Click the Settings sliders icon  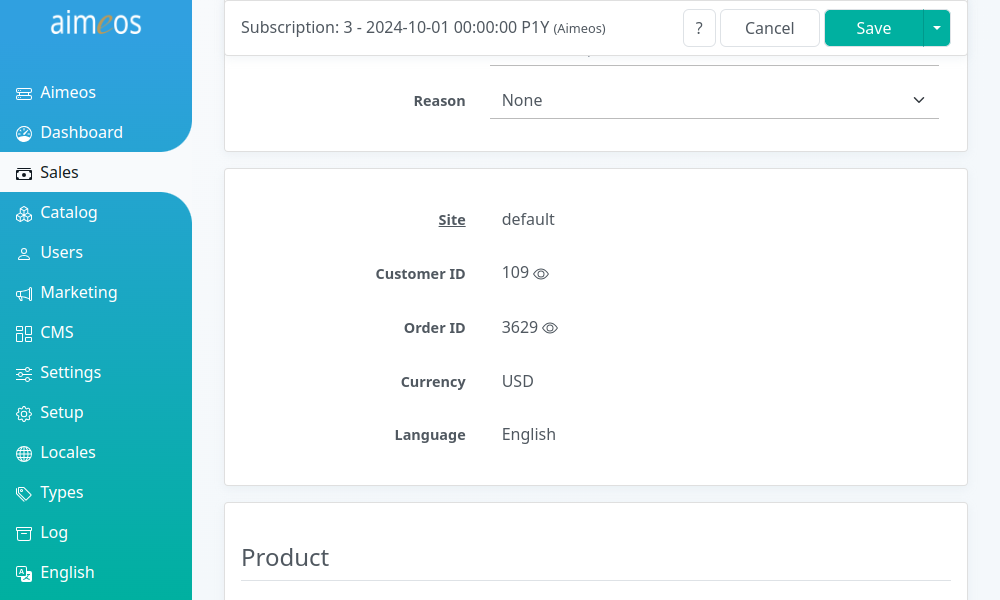point(24,374)
